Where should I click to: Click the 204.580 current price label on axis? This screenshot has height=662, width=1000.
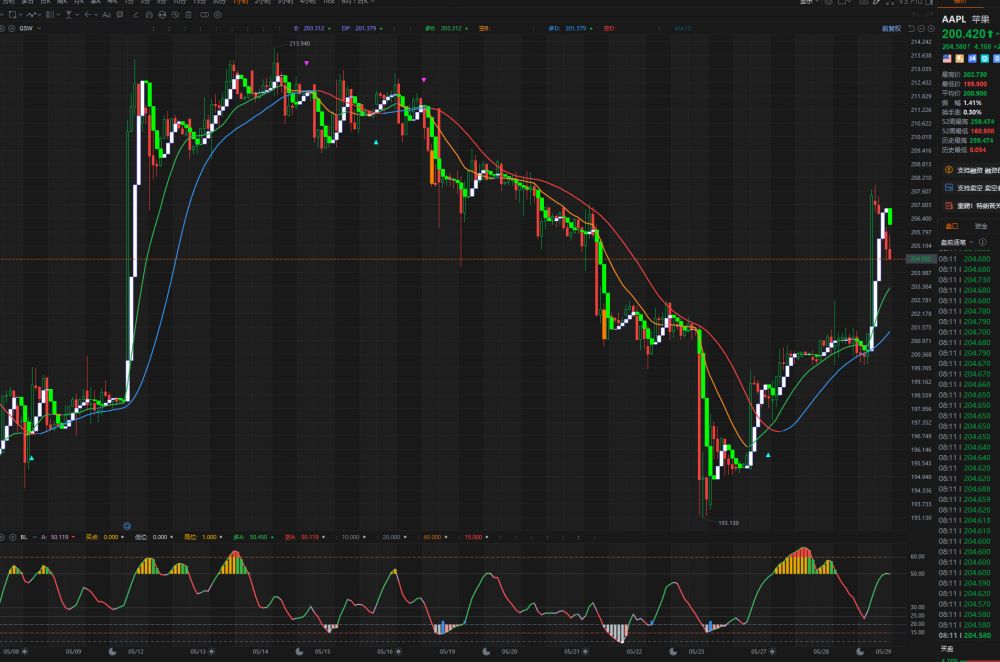point(918,259)
